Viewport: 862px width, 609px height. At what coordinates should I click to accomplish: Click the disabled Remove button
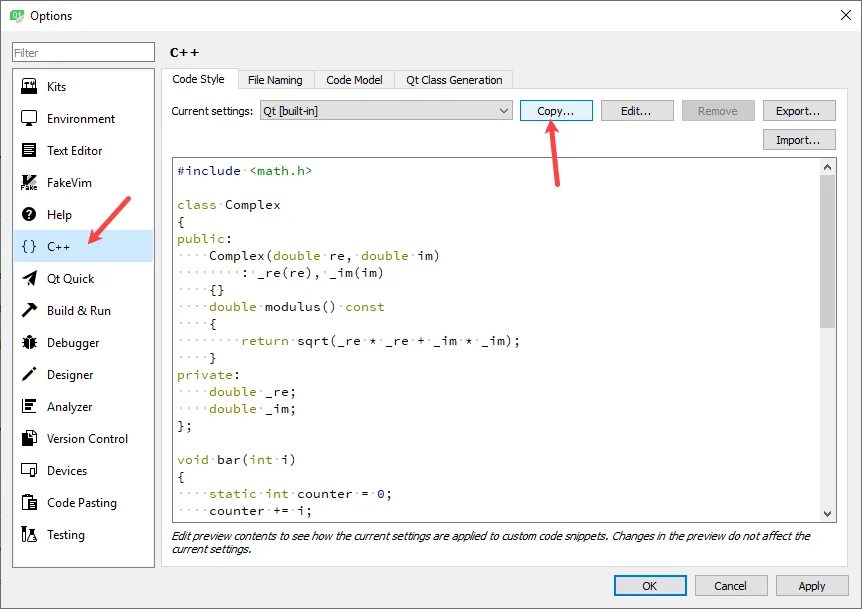717,110
